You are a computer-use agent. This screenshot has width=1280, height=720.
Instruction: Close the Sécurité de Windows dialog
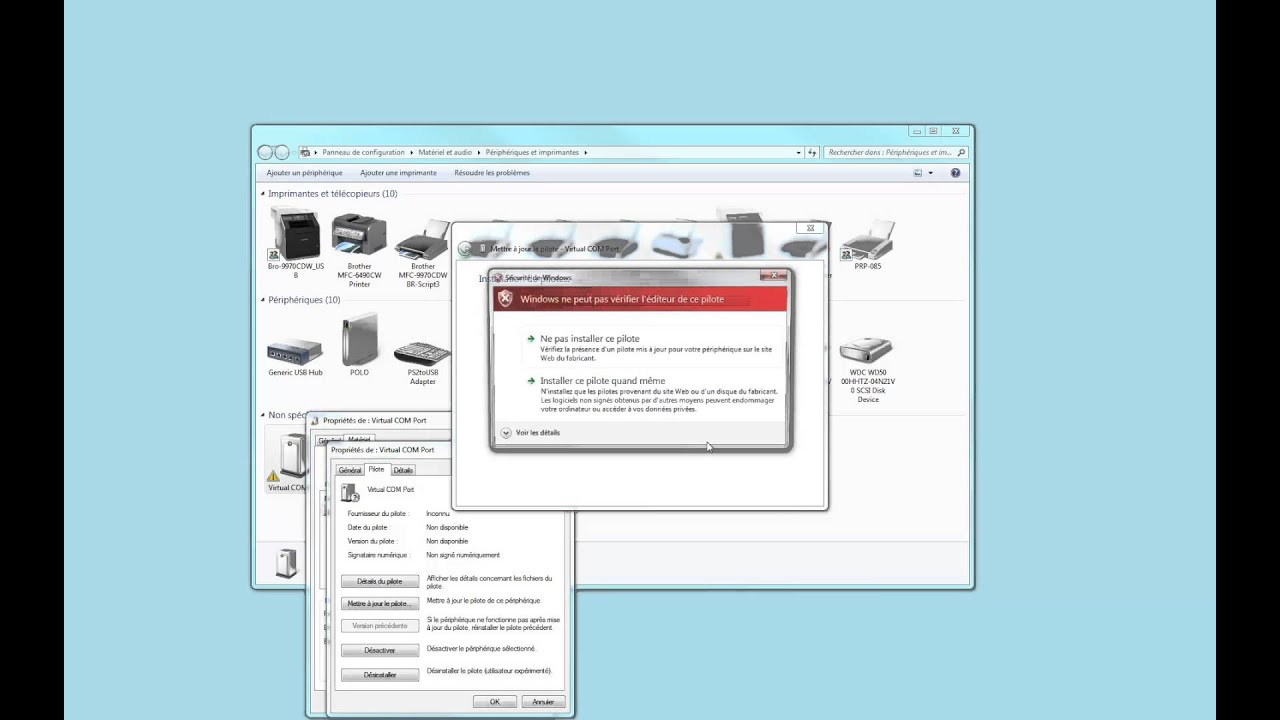(x=774, y=274)
